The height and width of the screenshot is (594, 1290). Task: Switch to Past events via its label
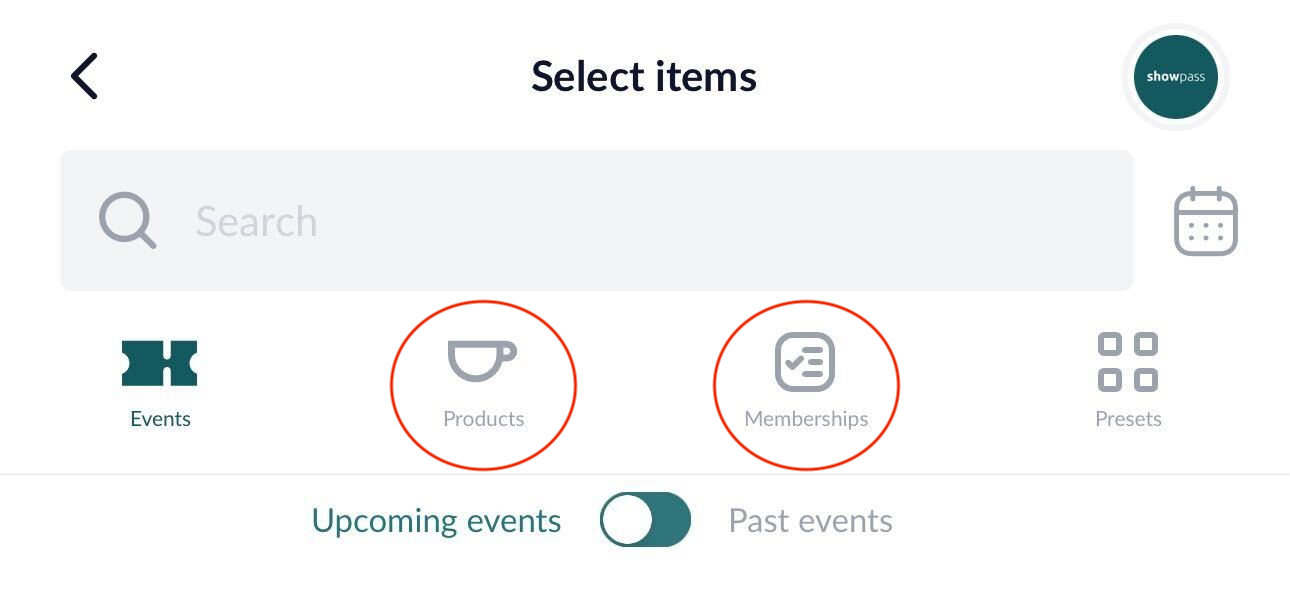(x=810, y=521)
